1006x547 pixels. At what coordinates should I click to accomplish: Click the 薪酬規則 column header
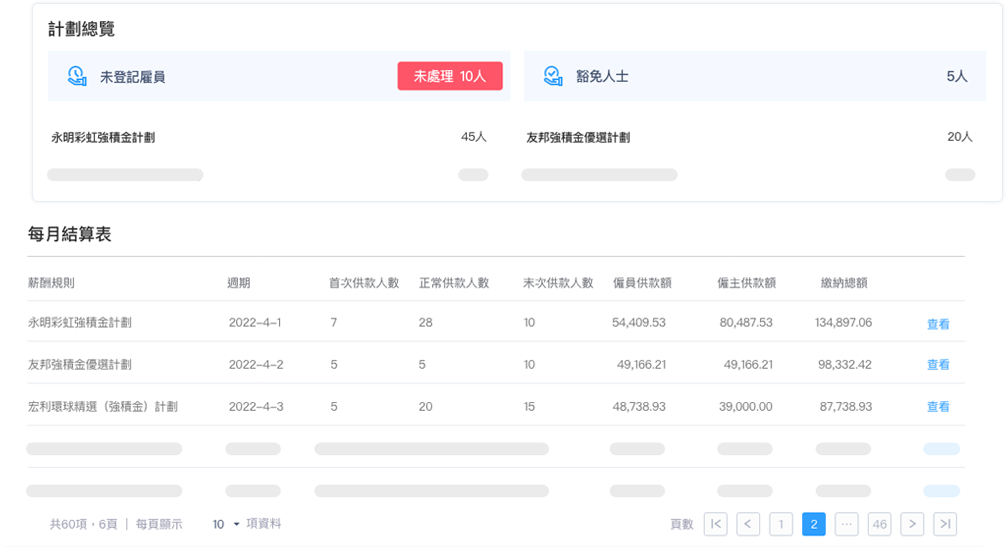pyautogui.click(x=51, y=283)
